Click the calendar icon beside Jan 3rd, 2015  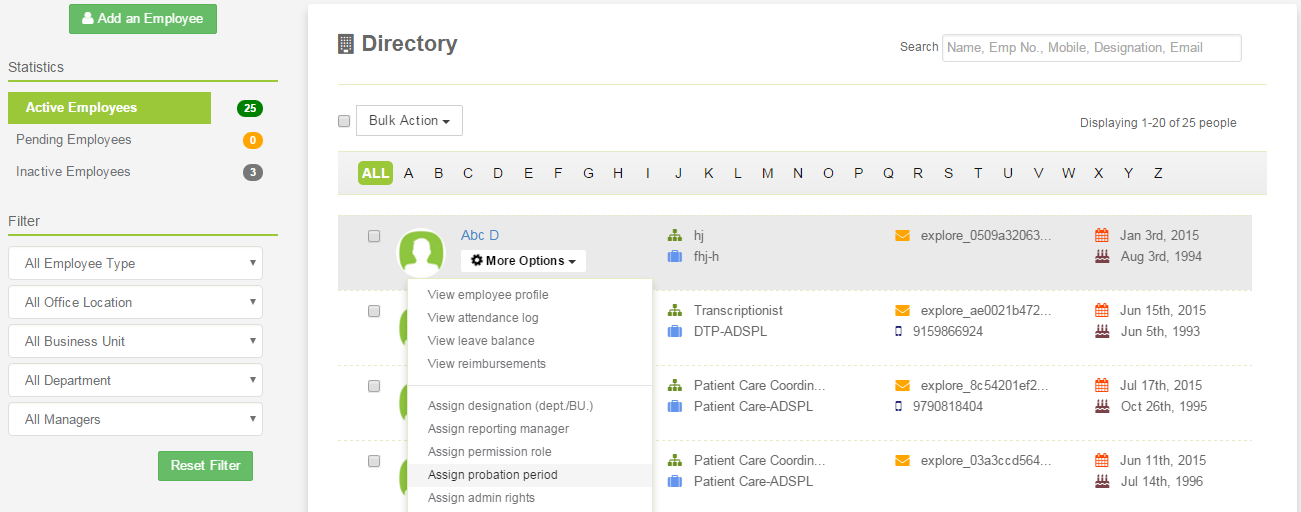[1102, 236]
